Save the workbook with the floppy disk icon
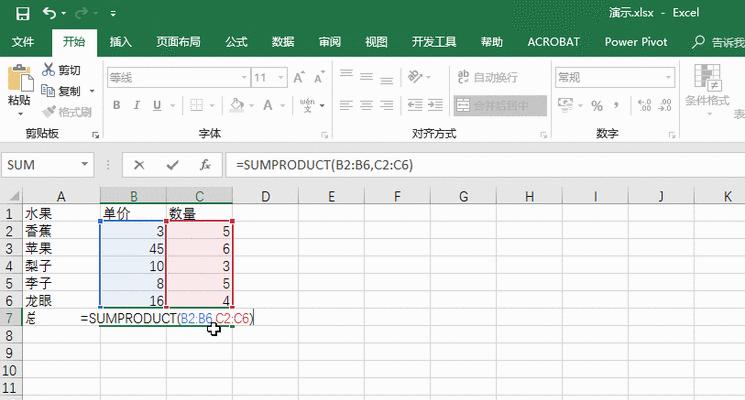Screen dimensions: 745x400 (23, 13)
